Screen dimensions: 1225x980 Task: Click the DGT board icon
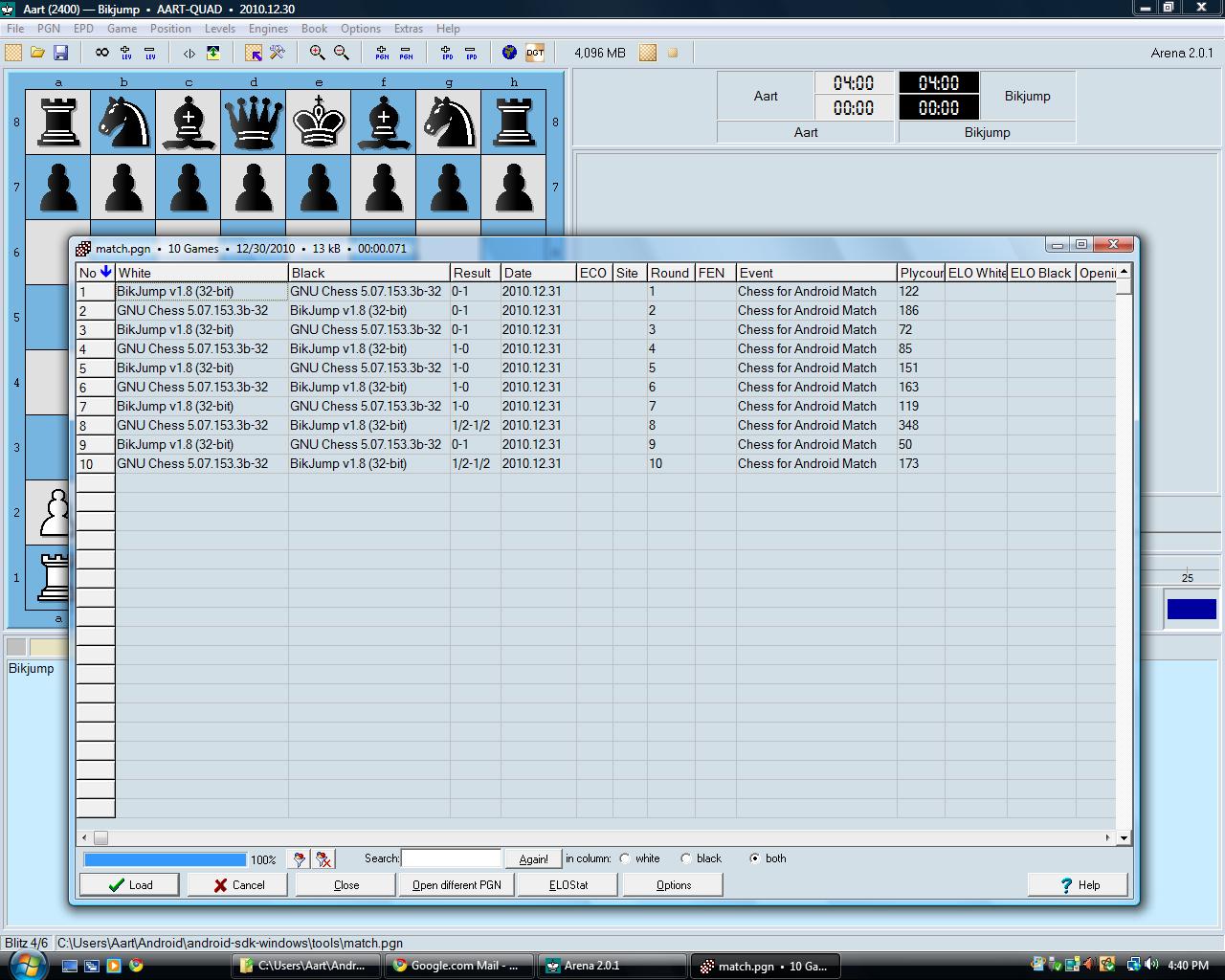[x=534, y=53]
